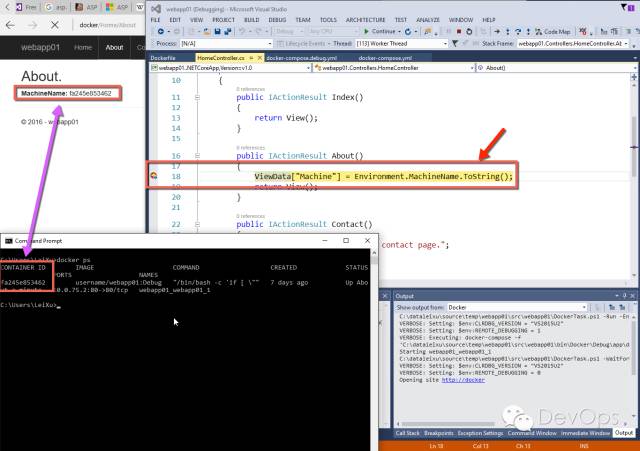
Task: Click the Visual Studio logo icon in title bar
Action: tap(156, 9)
